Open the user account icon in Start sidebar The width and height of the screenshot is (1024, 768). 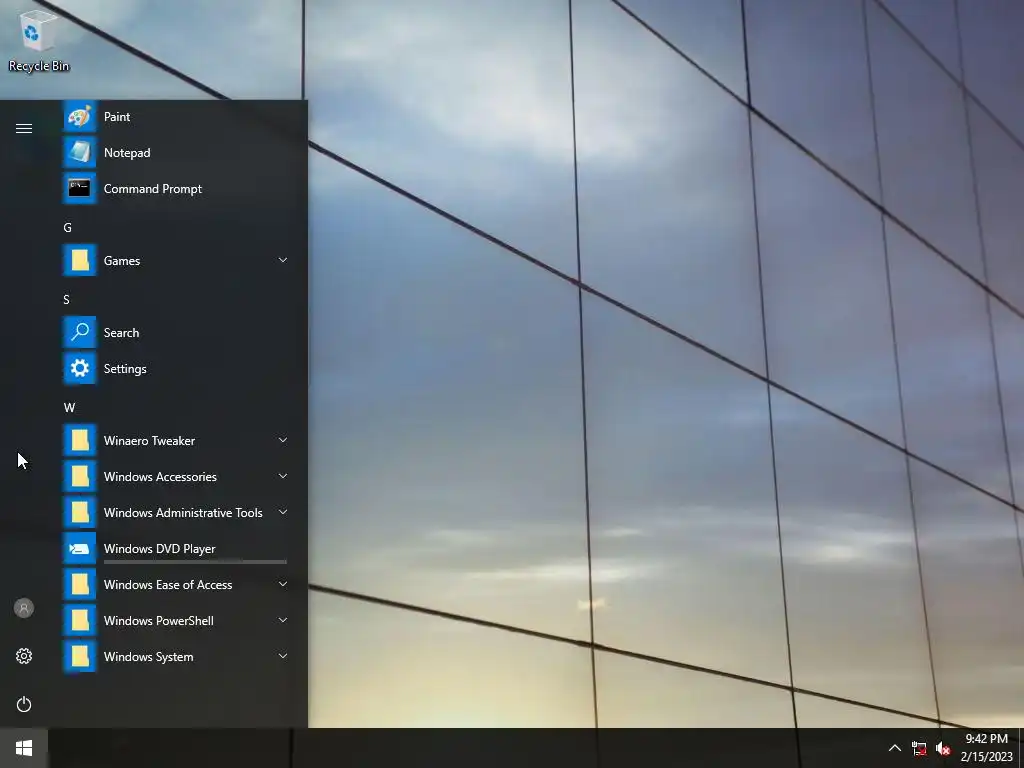point(24,608)
